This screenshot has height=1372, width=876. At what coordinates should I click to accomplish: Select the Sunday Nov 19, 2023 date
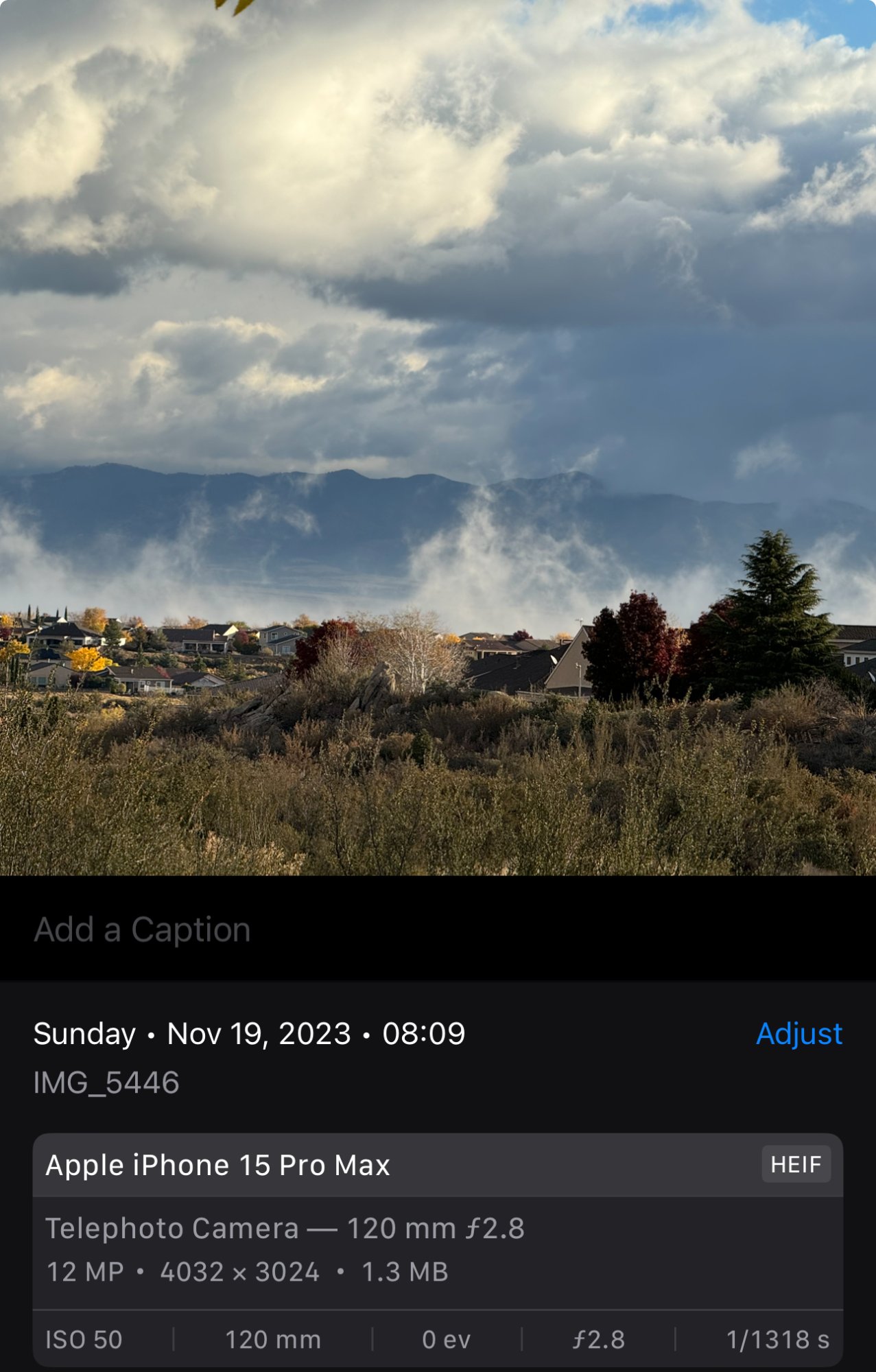[x=192, y=1034]
